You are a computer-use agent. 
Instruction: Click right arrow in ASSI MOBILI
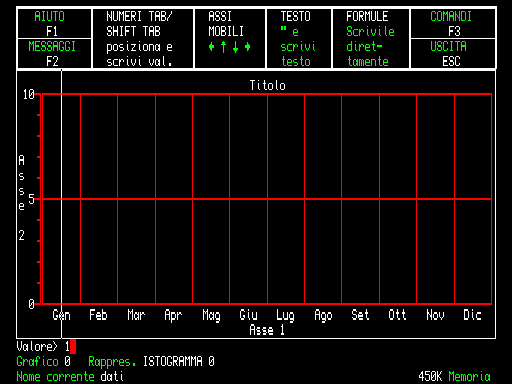247,47
